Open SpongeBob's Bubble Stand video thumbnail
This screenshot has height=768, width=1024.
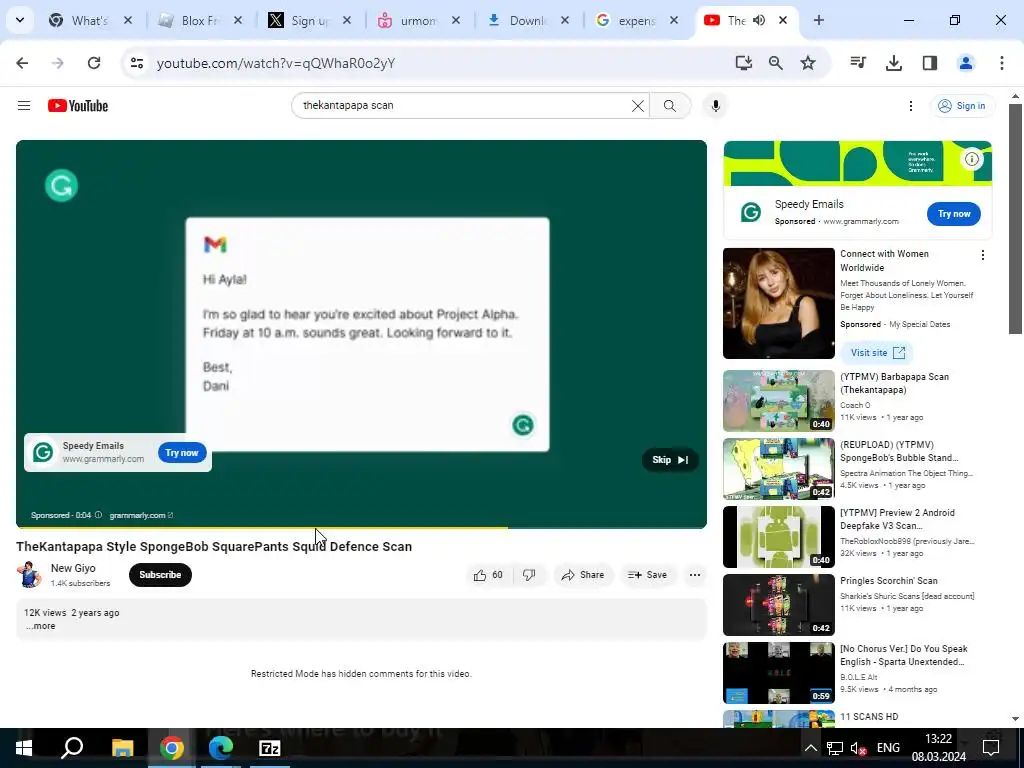(778, 469)
